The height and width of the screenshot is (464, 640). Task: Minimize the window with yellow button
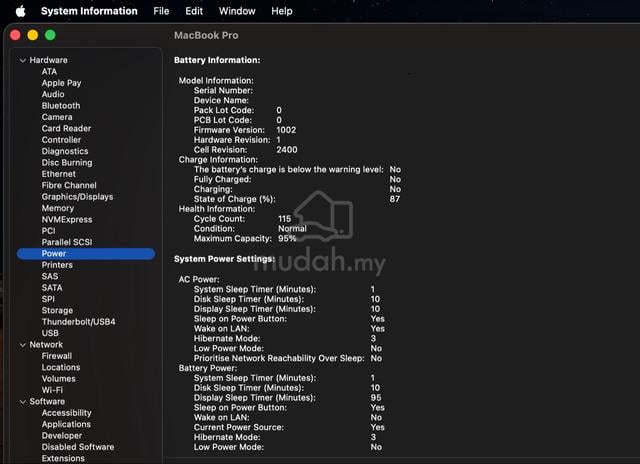pyautogui.click(x=33, y=35)
